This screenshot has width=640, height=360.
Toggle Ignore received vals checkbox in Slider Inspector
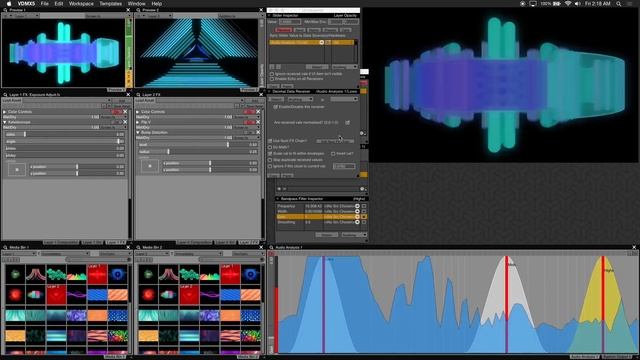[271, 74]
